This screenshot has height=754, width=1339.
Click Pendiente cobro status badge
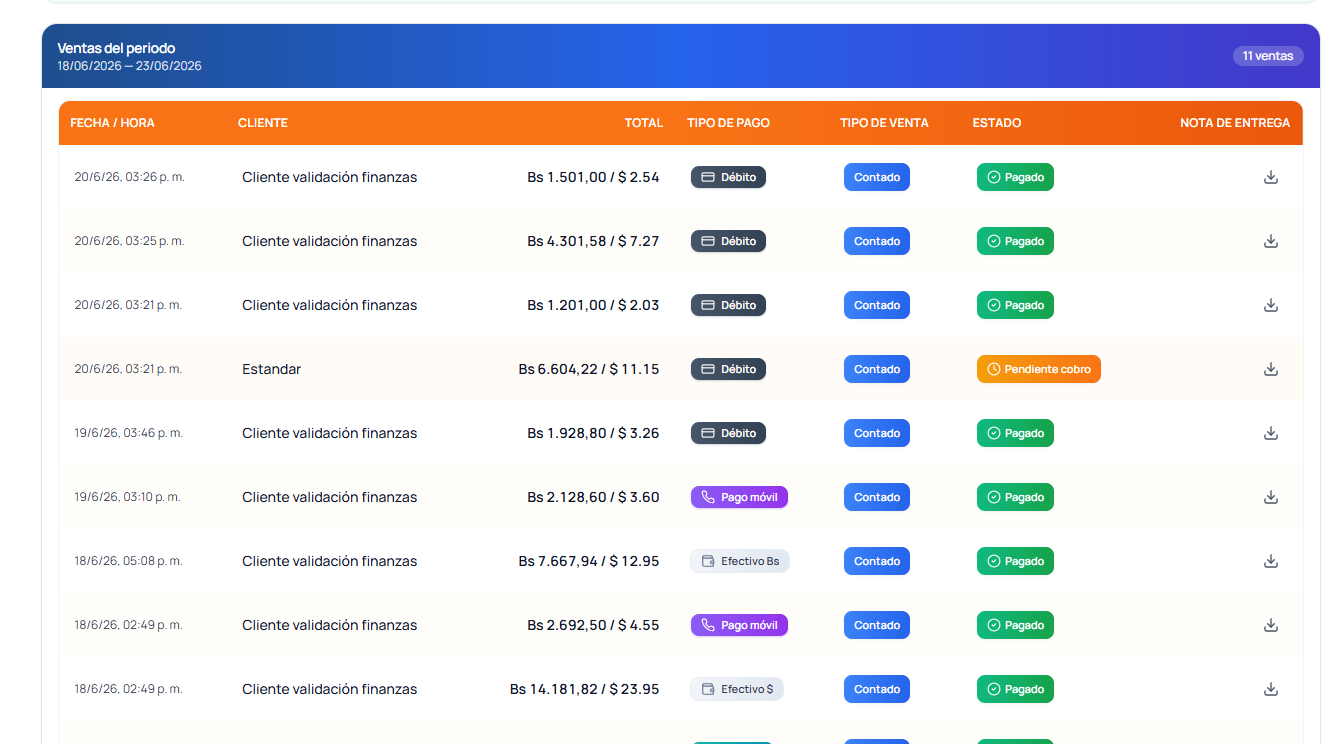[1039, 369]
